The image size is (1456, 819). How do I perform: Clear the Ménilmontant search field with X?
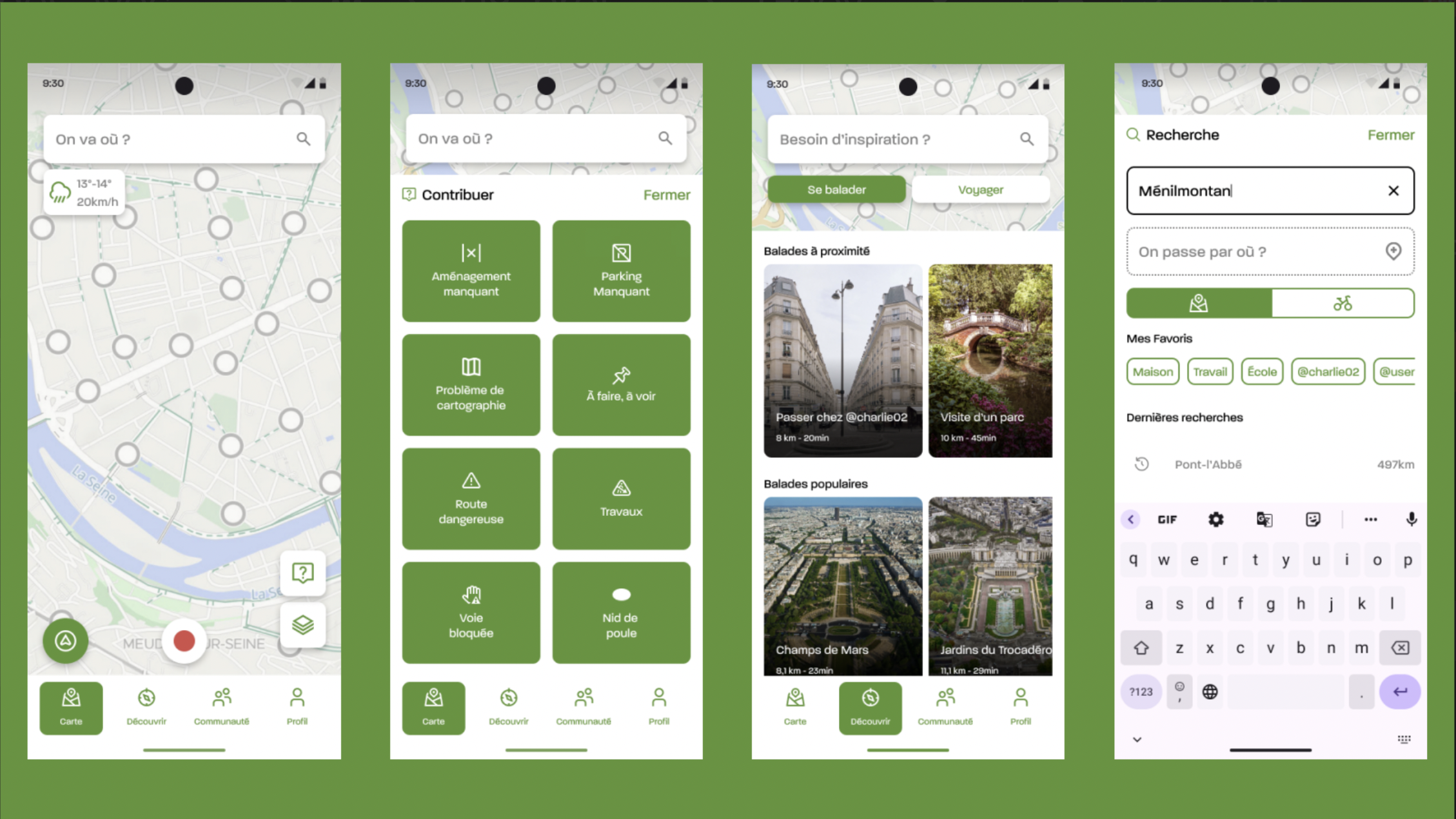coord(1393,191)
